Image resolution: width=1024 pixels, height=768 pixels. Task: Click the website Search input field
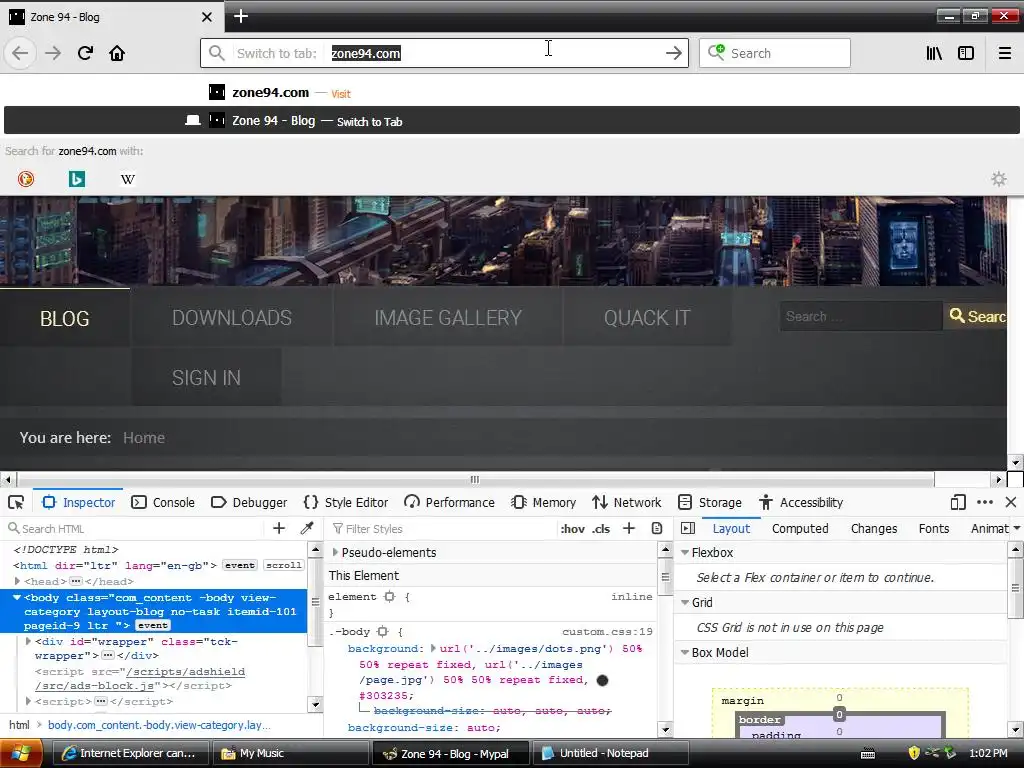coord(860,317)
